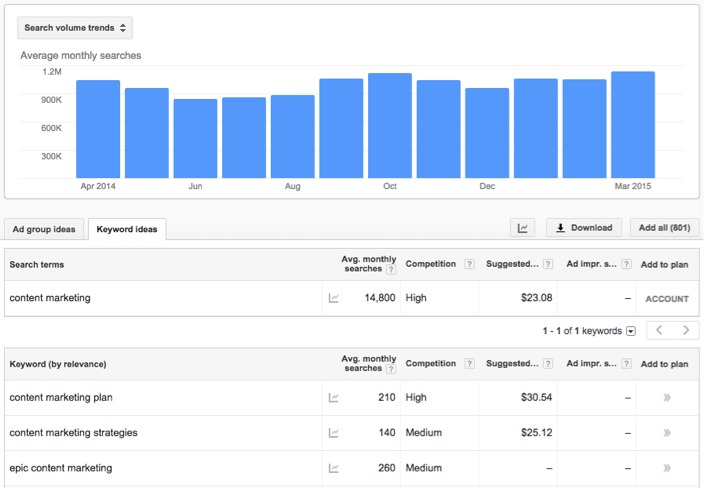This screenshot has height=488, width=704.
Task: Click ACCOUNT in the content marketing row
Action: click(667, 299)
